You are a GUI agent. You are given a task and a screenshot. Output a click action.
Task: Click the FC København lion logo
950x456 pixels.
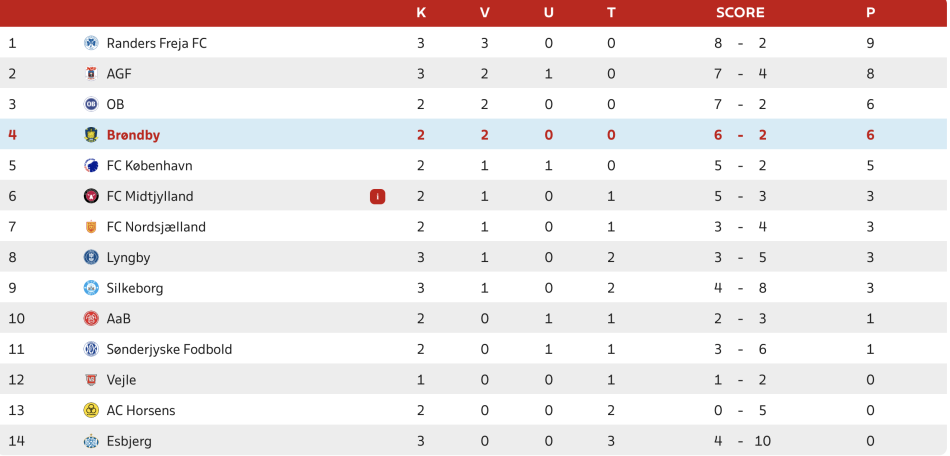coord(91,165)
